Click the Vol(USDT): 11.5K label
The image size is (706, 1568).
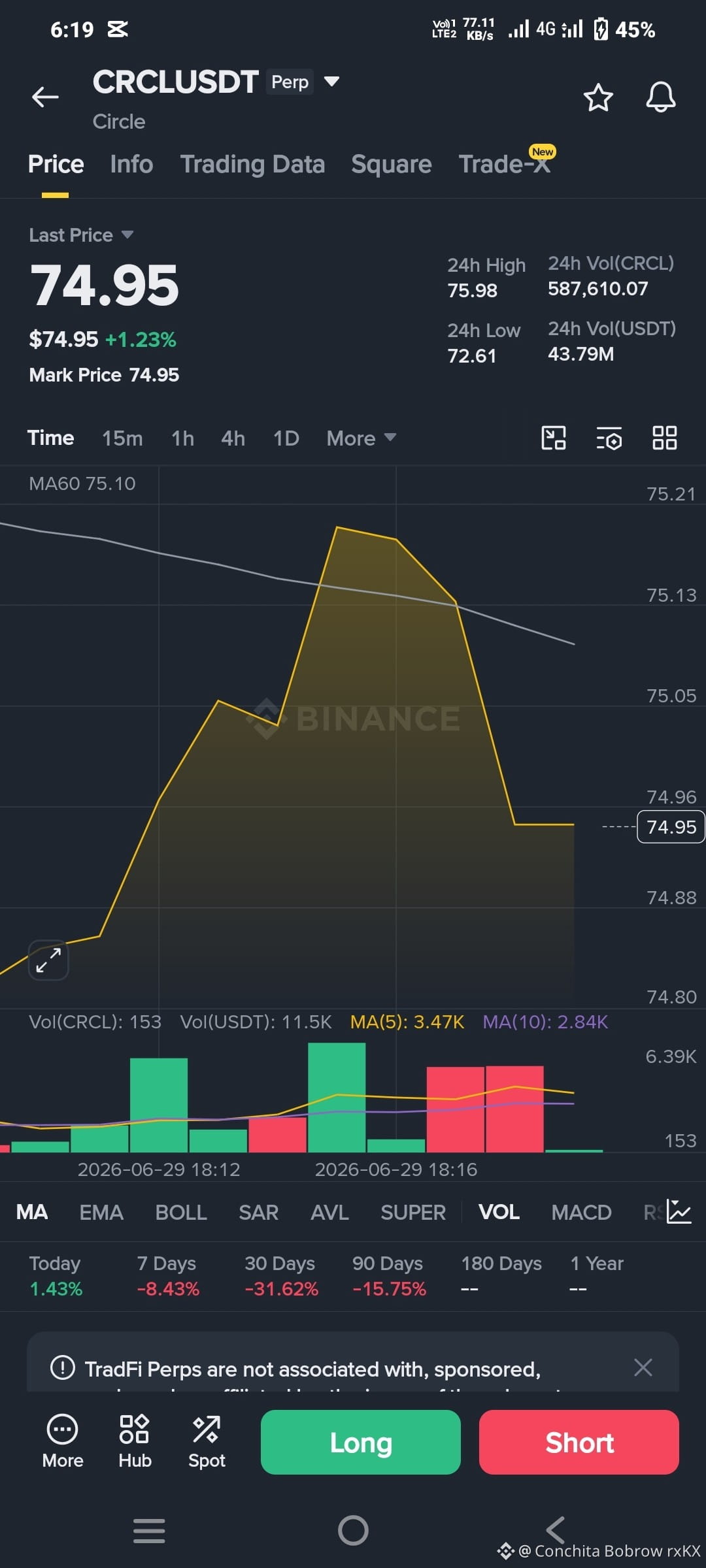tap(256, 1022)
